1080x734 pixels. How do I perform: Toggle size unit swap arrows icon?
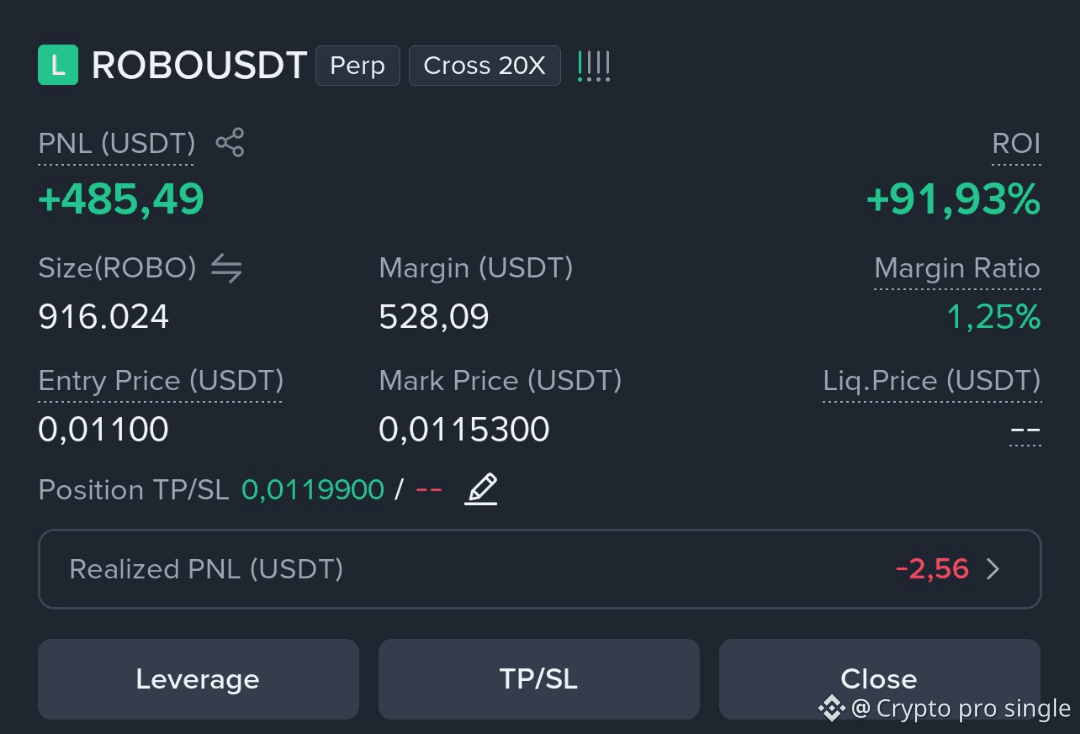pos(227,268)
